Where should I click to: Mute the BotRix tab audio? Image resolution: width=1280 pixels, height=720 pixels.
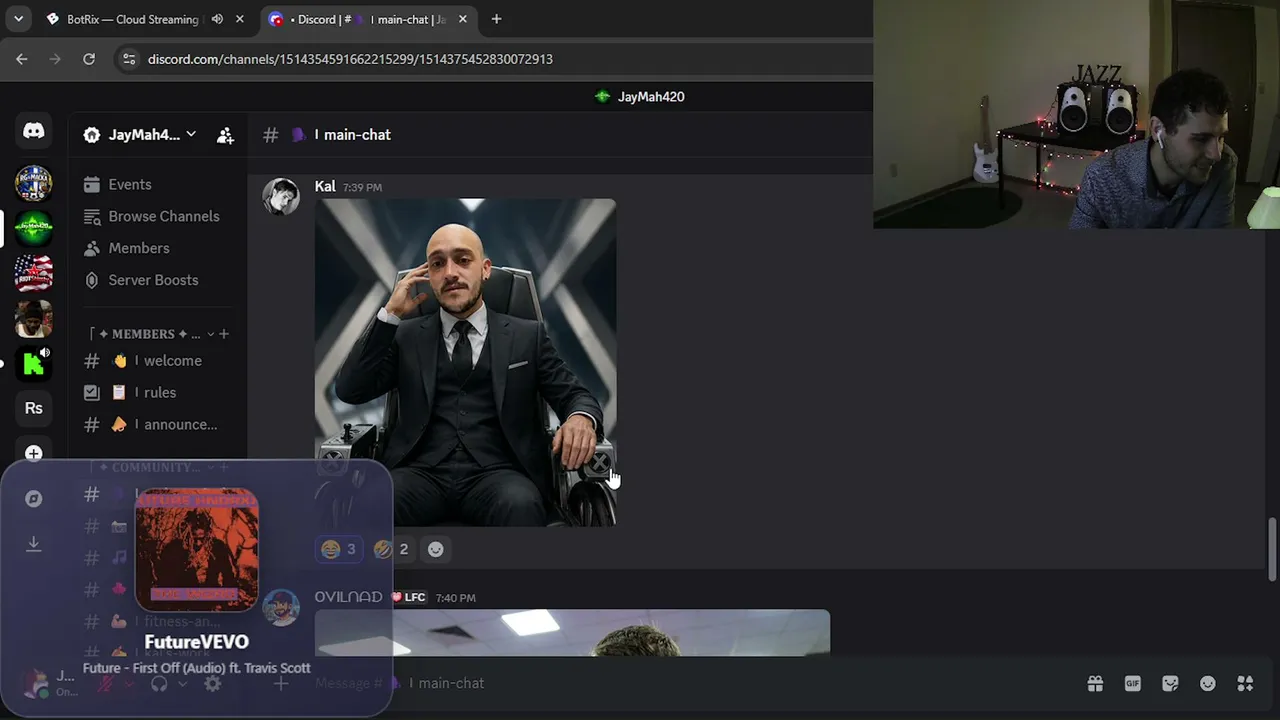[217, 19]
